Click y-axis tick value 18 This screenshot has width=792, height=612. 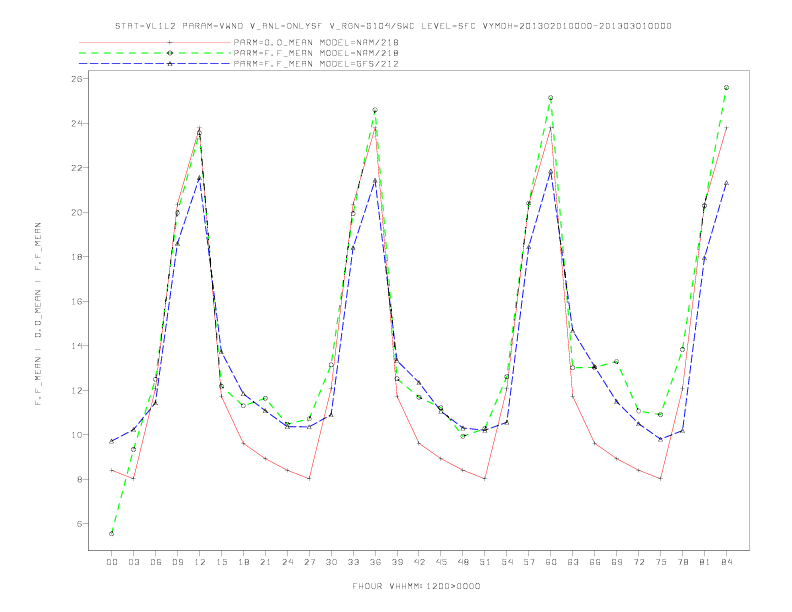click(77, 257)
